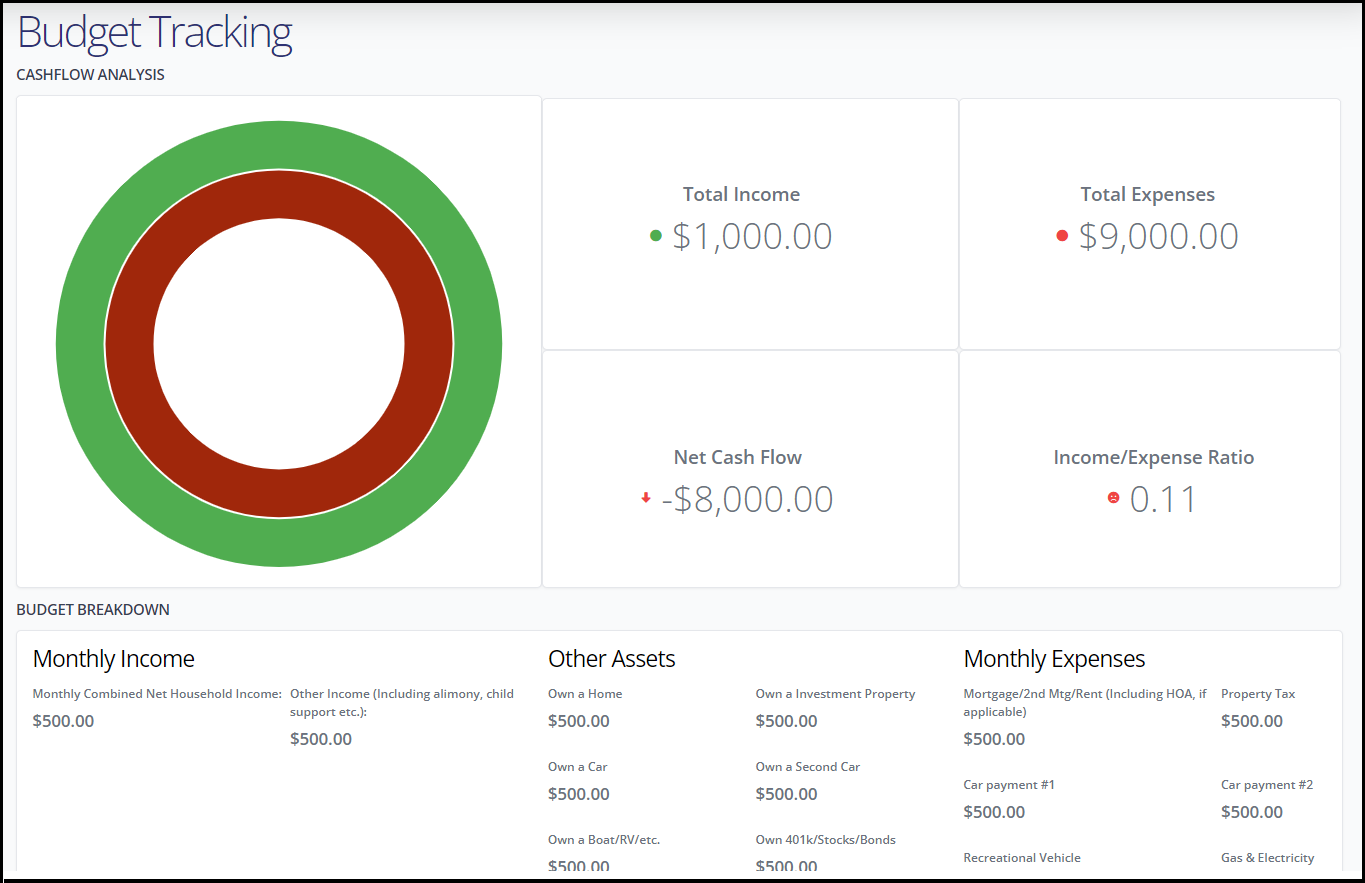Click the red dot beside Total Expenses
Viewport: 1365px width, 883px height.
pos(1062,236)
